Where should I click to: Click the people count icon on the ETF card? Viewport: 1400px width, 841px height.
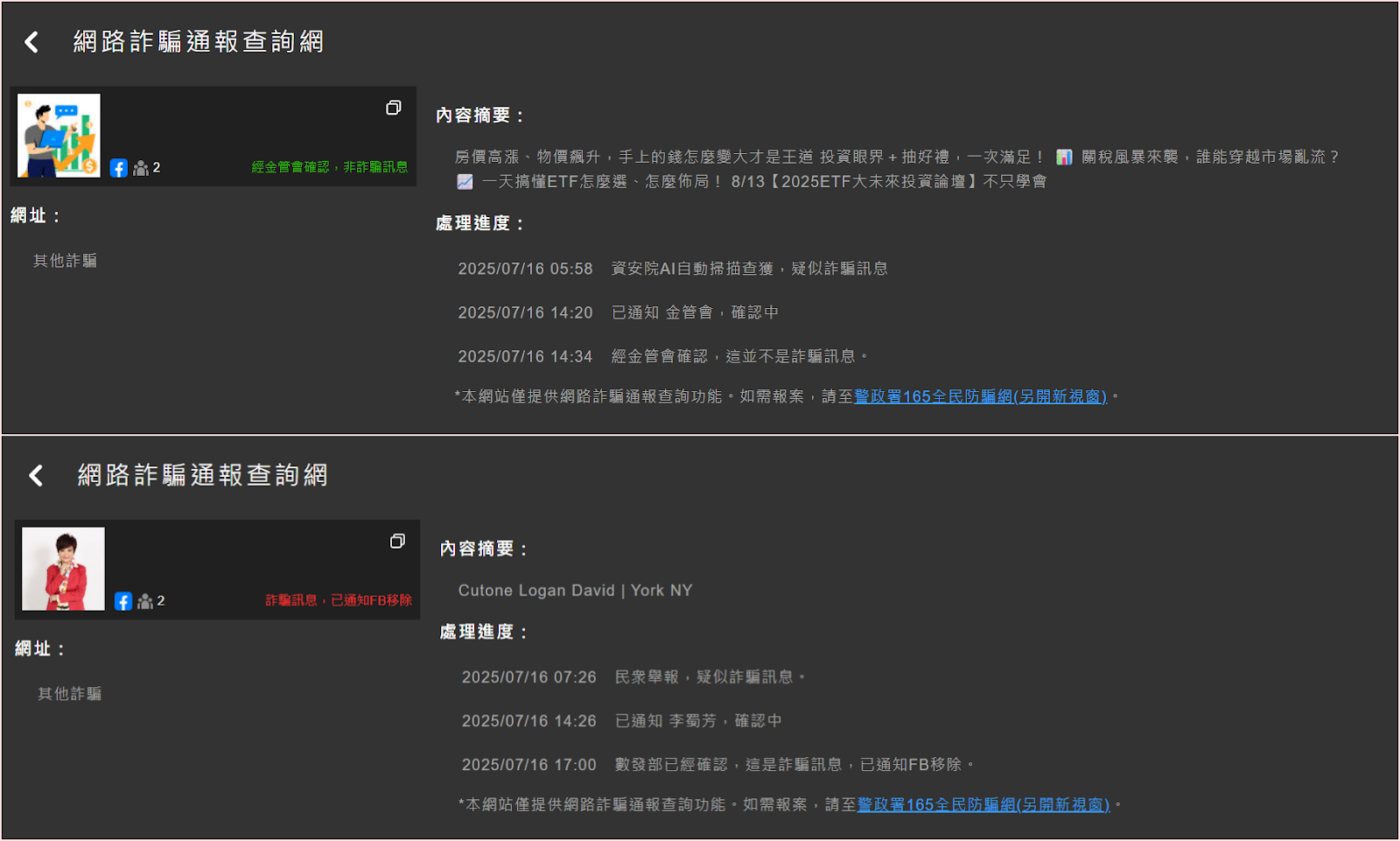click(x=141, y=168)
